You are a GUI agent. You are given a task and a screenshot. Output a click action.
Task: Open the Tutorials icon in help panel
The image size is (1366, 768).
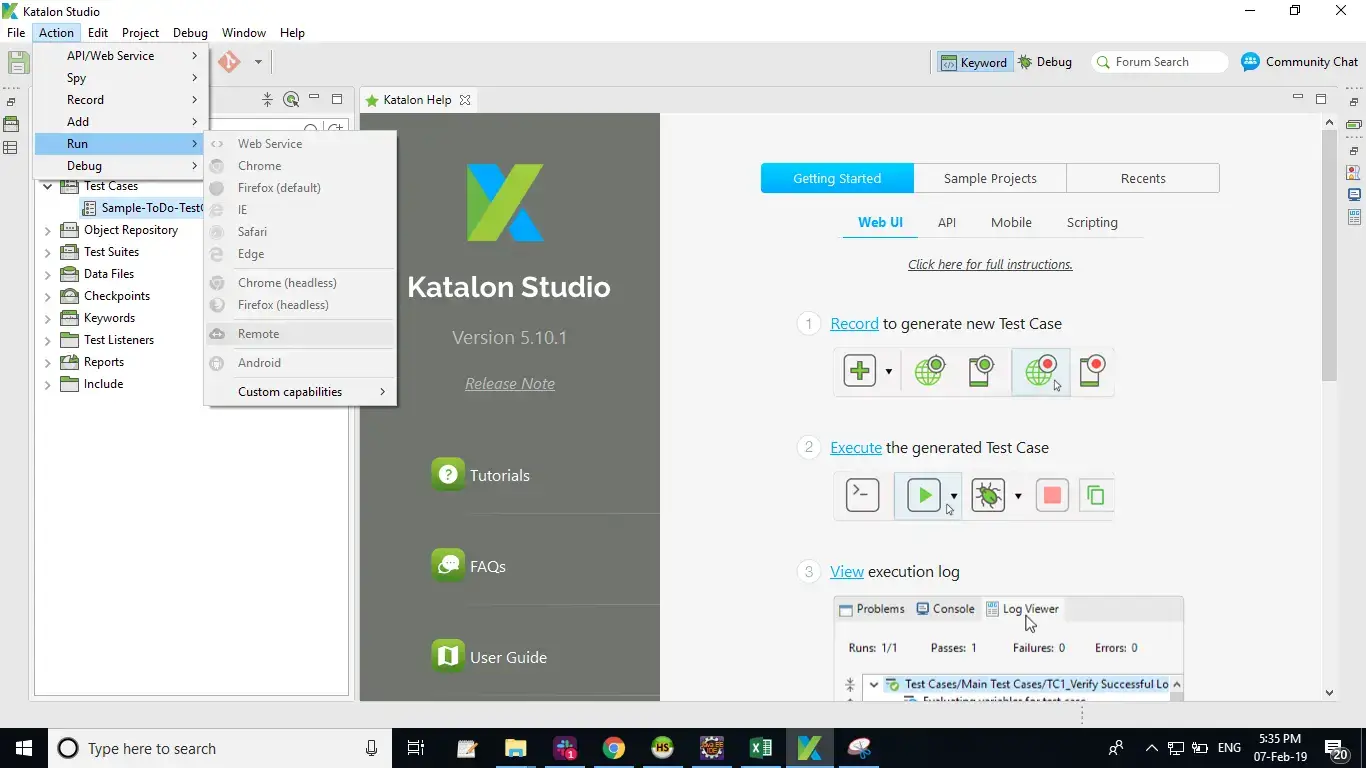point(447,475)
